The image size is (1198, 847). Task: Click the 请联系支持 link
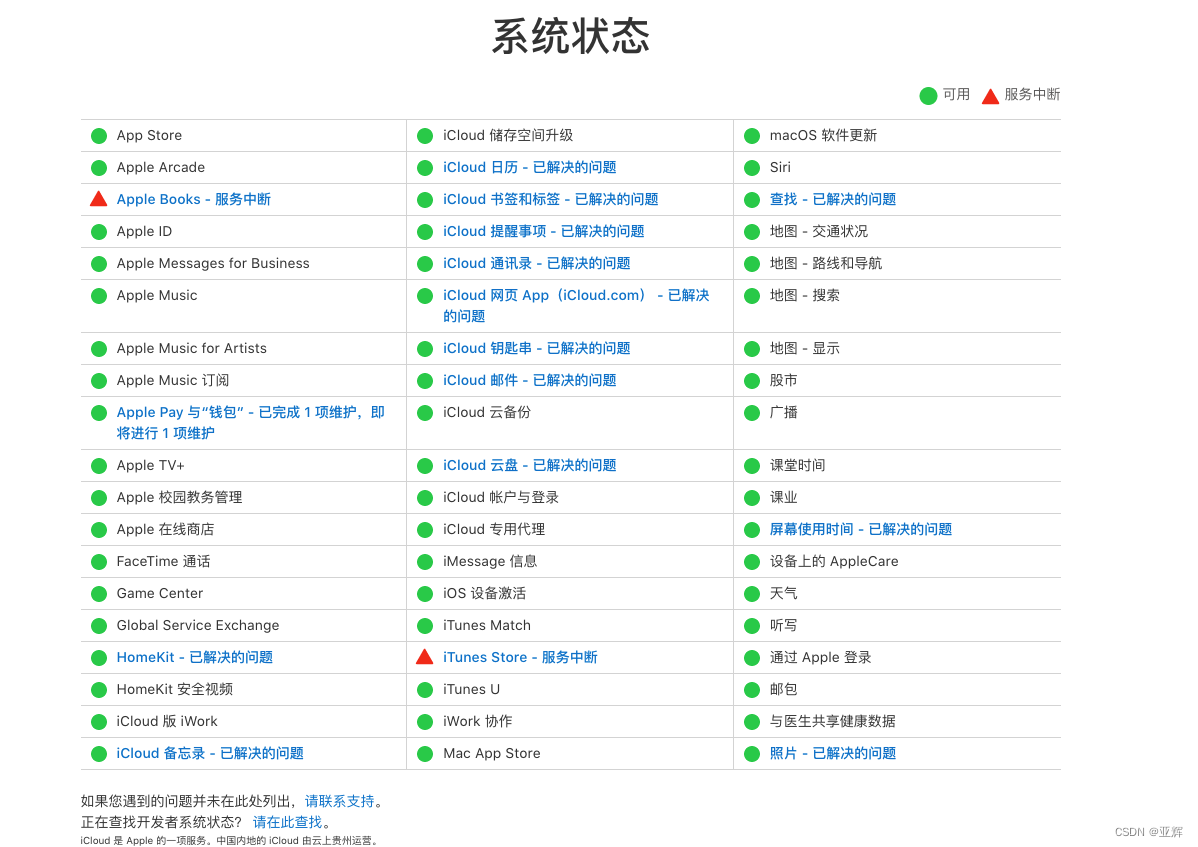click(339, 801)
